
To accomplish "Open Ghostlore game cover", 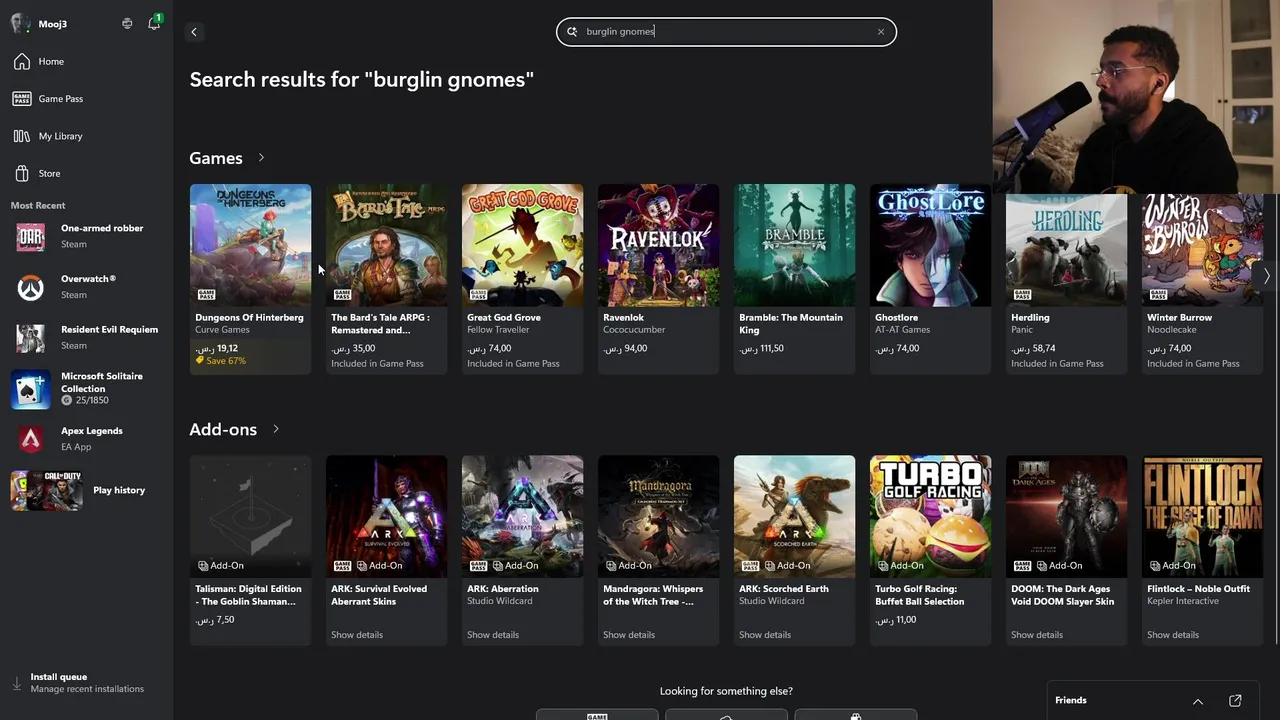I will (931, 245).
